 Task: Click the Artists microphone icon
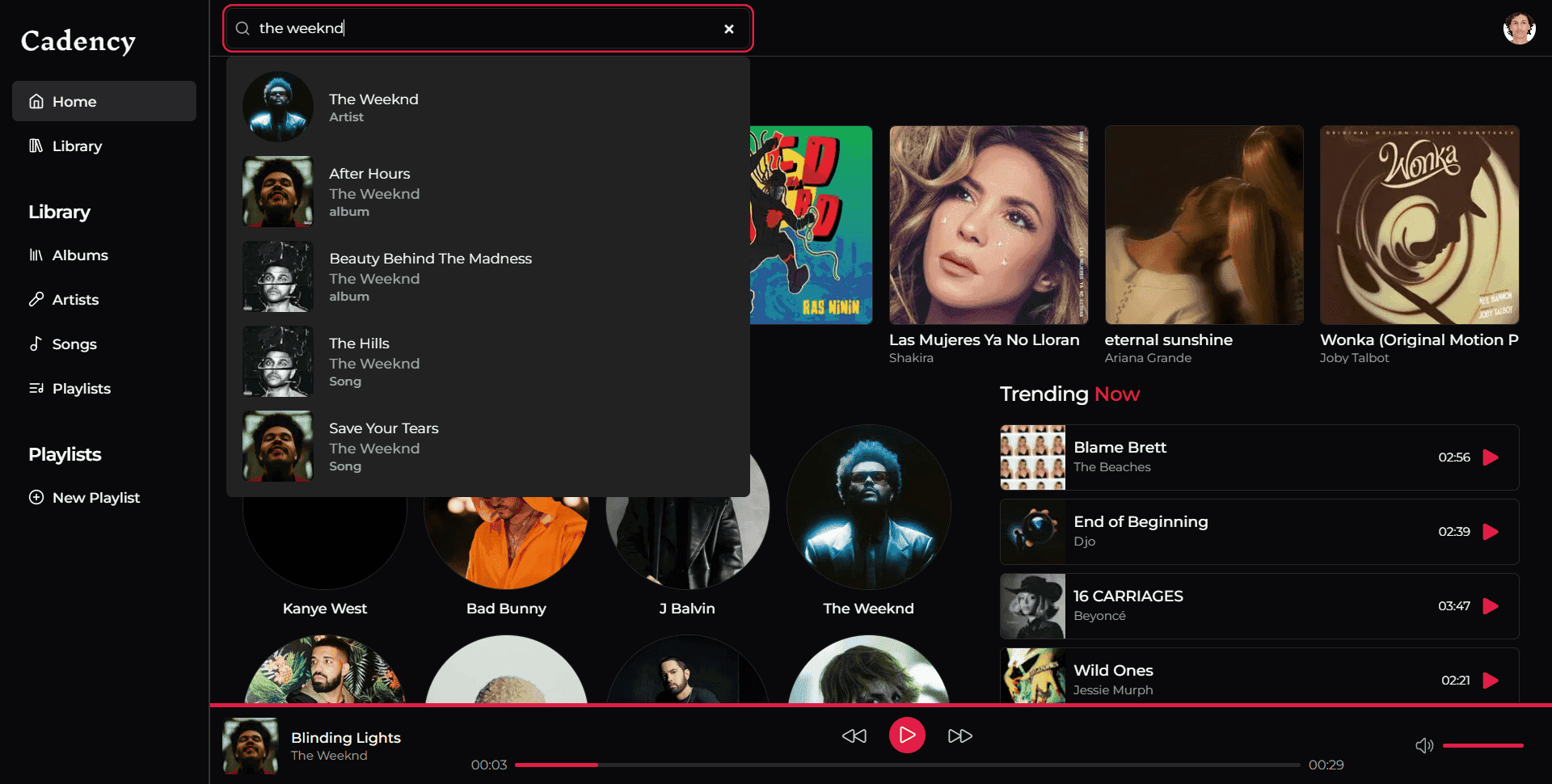[36, 299]
